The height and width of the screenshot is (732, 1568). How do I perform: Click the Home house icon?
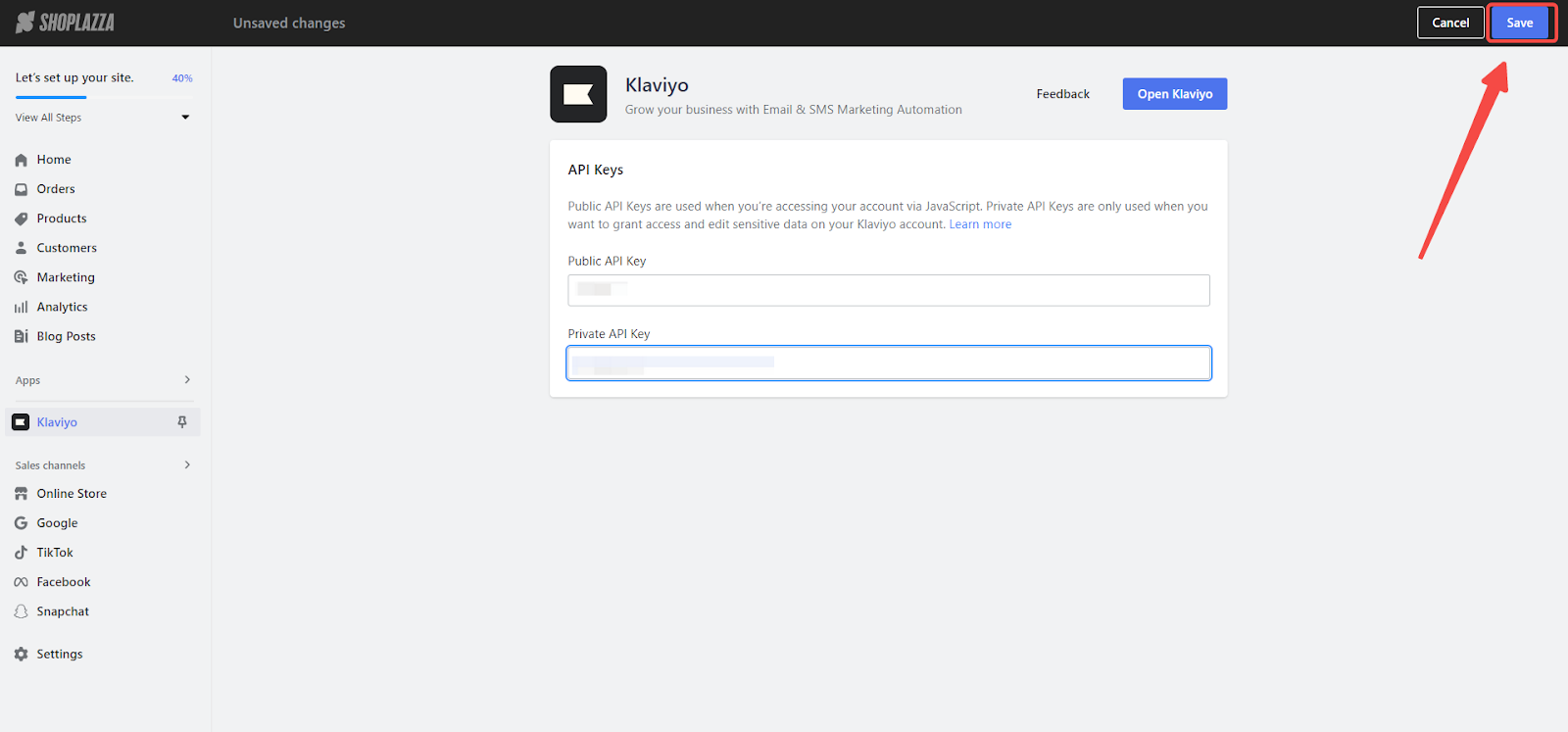[21, 160]
